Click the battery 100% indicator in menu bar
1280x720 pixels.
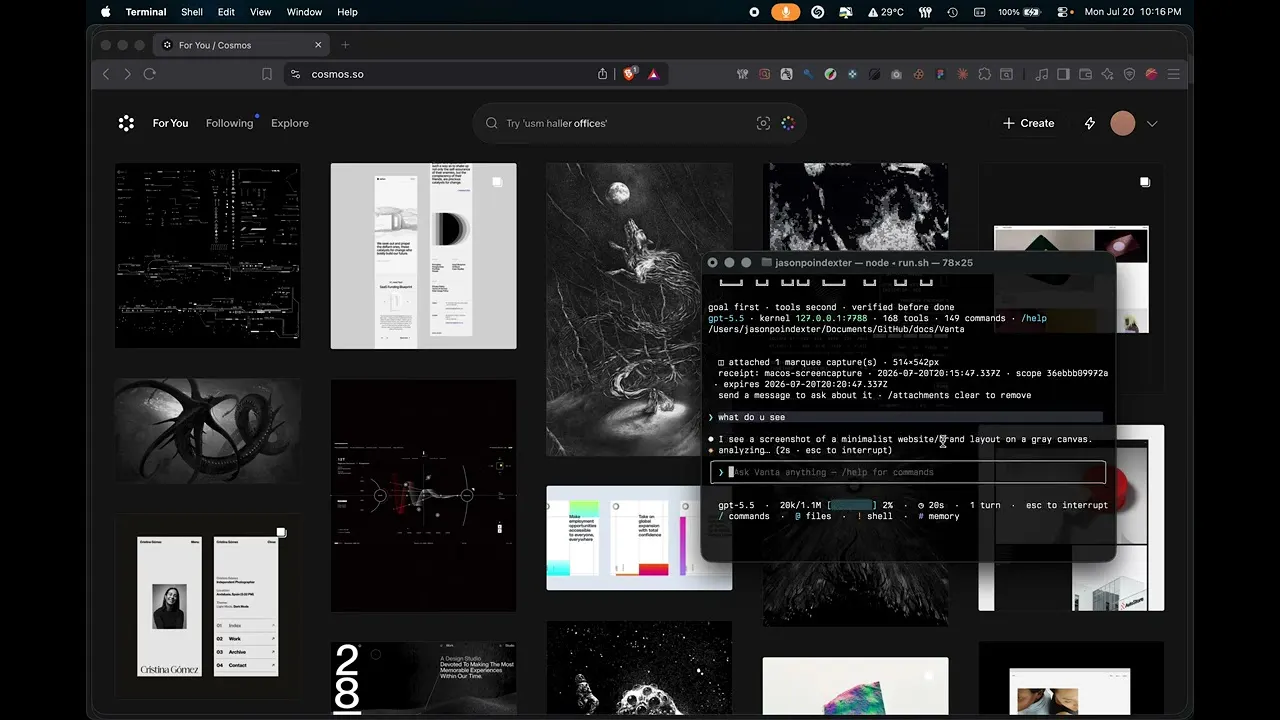1020,12
